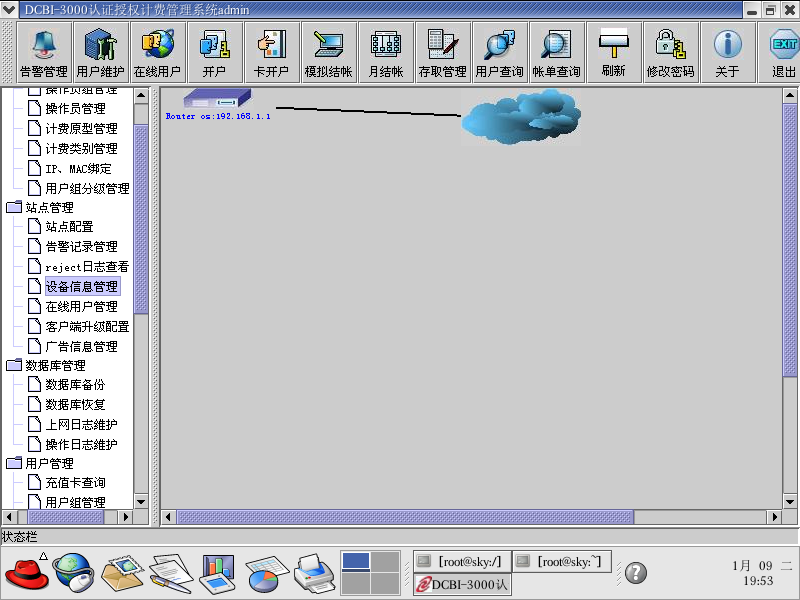Screen dimensions: 800x600
Task: Click the tree panel scroll right arrow
Action: 126,517
